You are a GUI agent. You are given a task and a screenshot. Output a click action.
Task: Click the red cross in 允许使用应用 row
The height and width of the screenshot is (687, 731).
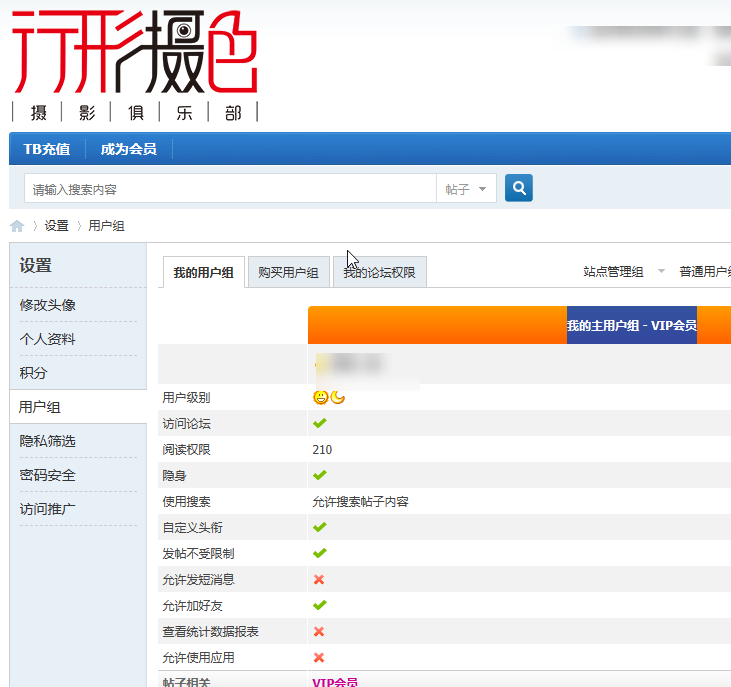point(319,658)
